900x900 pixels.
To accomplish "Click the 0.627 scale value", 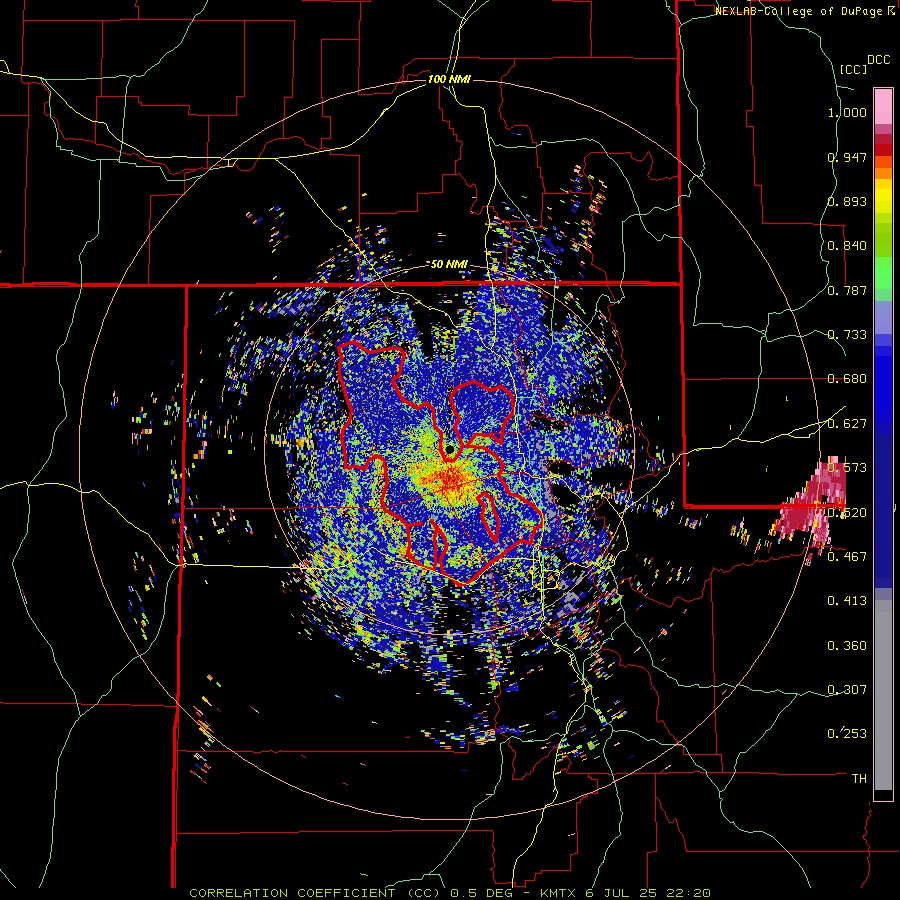I will pyautogui.click(x=847, y=424).
